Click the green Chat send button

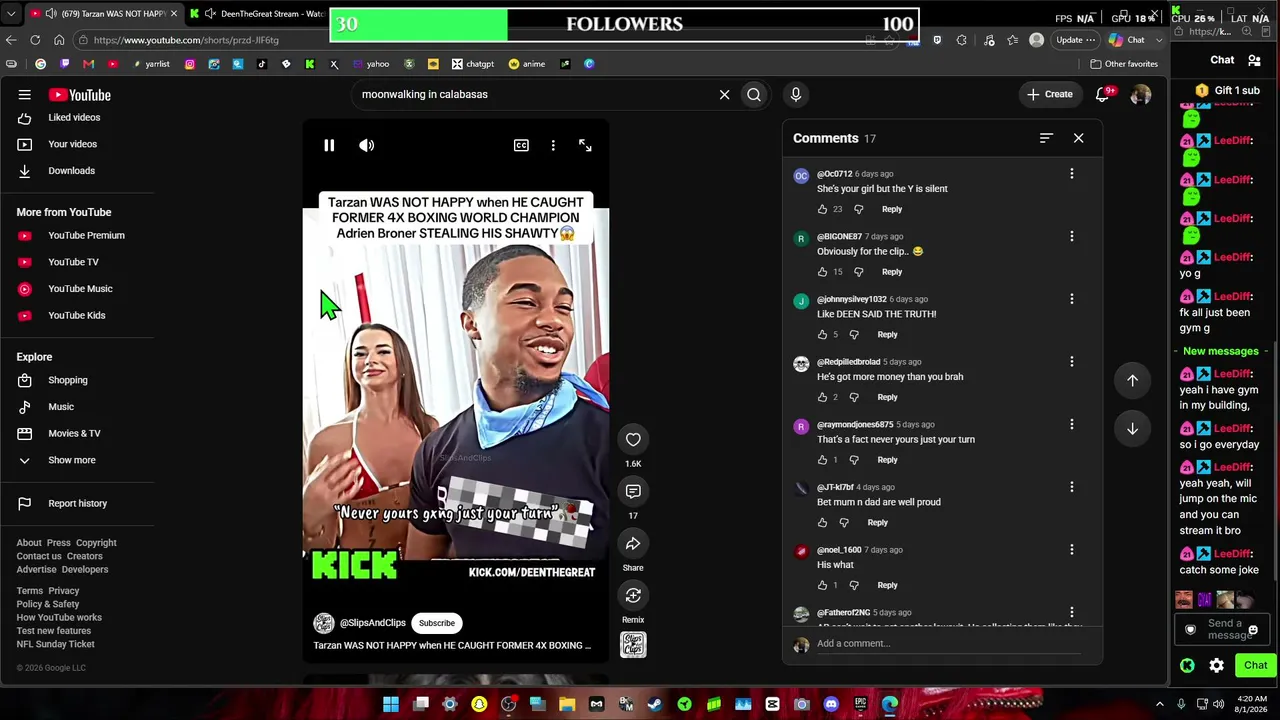pos(1255,666)
